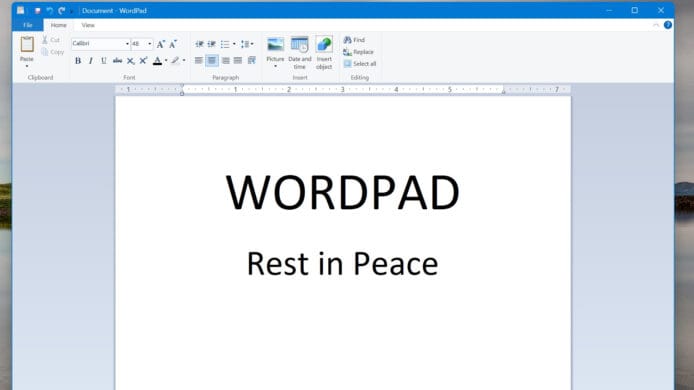Open the line spacing dropdown
This screenshot has height=390, width=694.
[x=247, y=44]
